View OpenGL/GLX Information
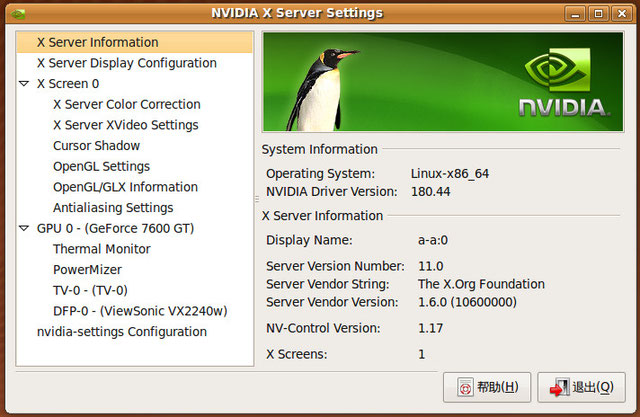Image resolution: width=640 pixels, height=417 pixels. pyautogui.click(x=125, y=187)
